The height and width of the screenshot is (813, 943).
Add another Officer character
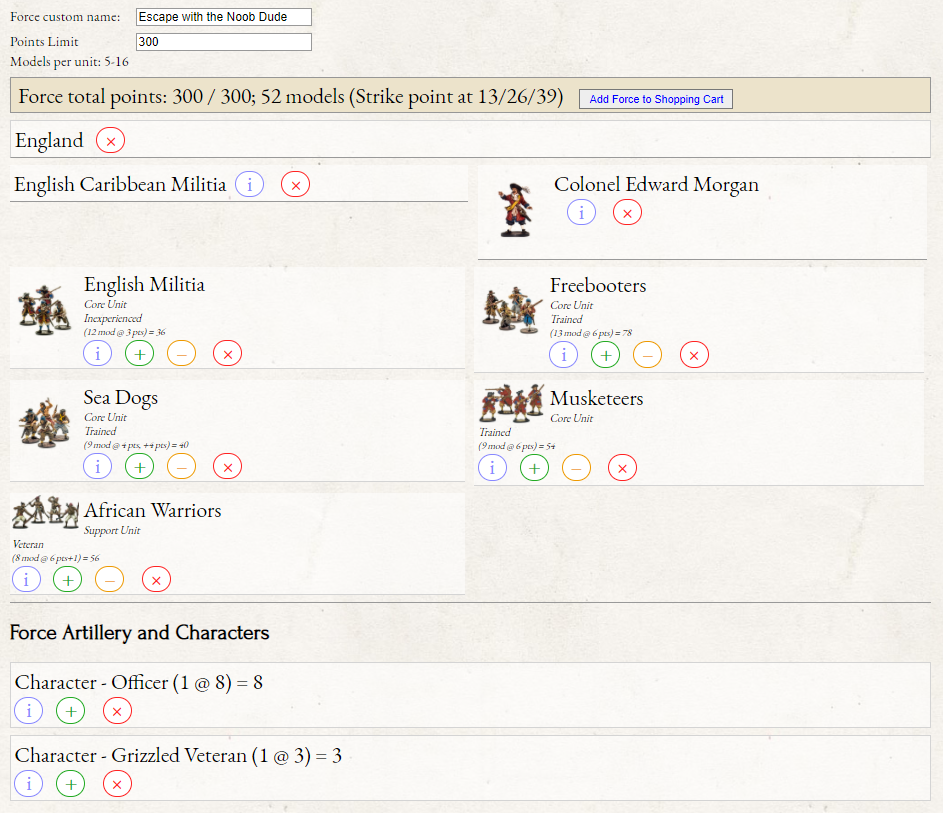pos(70,711)
